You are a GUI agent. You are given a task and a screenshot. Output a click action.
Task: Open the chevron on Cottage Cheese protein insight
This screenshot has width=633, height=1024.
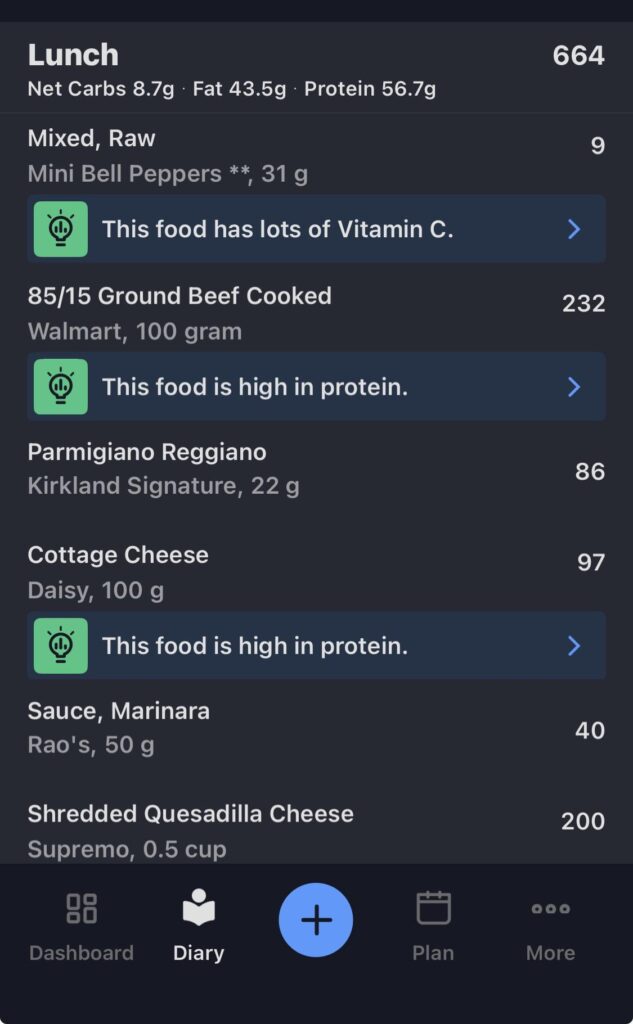click(x=574, y=646)
